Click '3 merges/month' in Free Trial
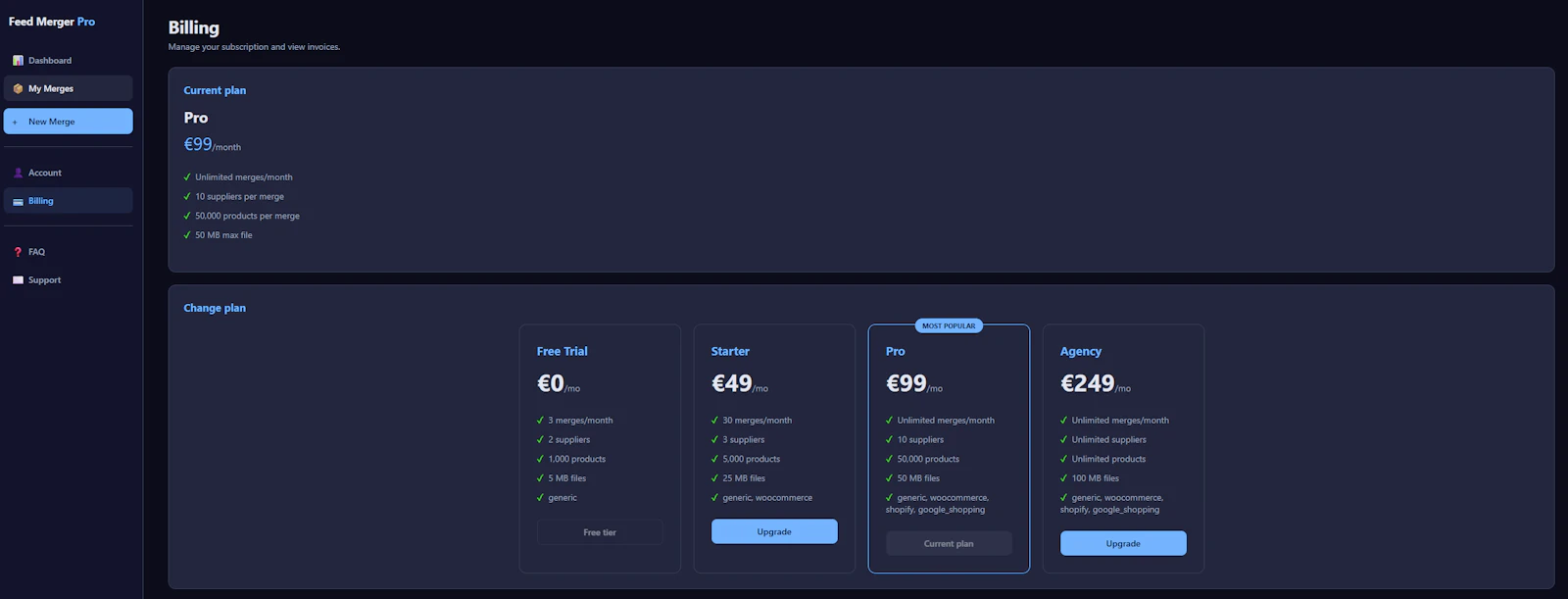Screen dimensions: 1568x599 tap(580, 421)
